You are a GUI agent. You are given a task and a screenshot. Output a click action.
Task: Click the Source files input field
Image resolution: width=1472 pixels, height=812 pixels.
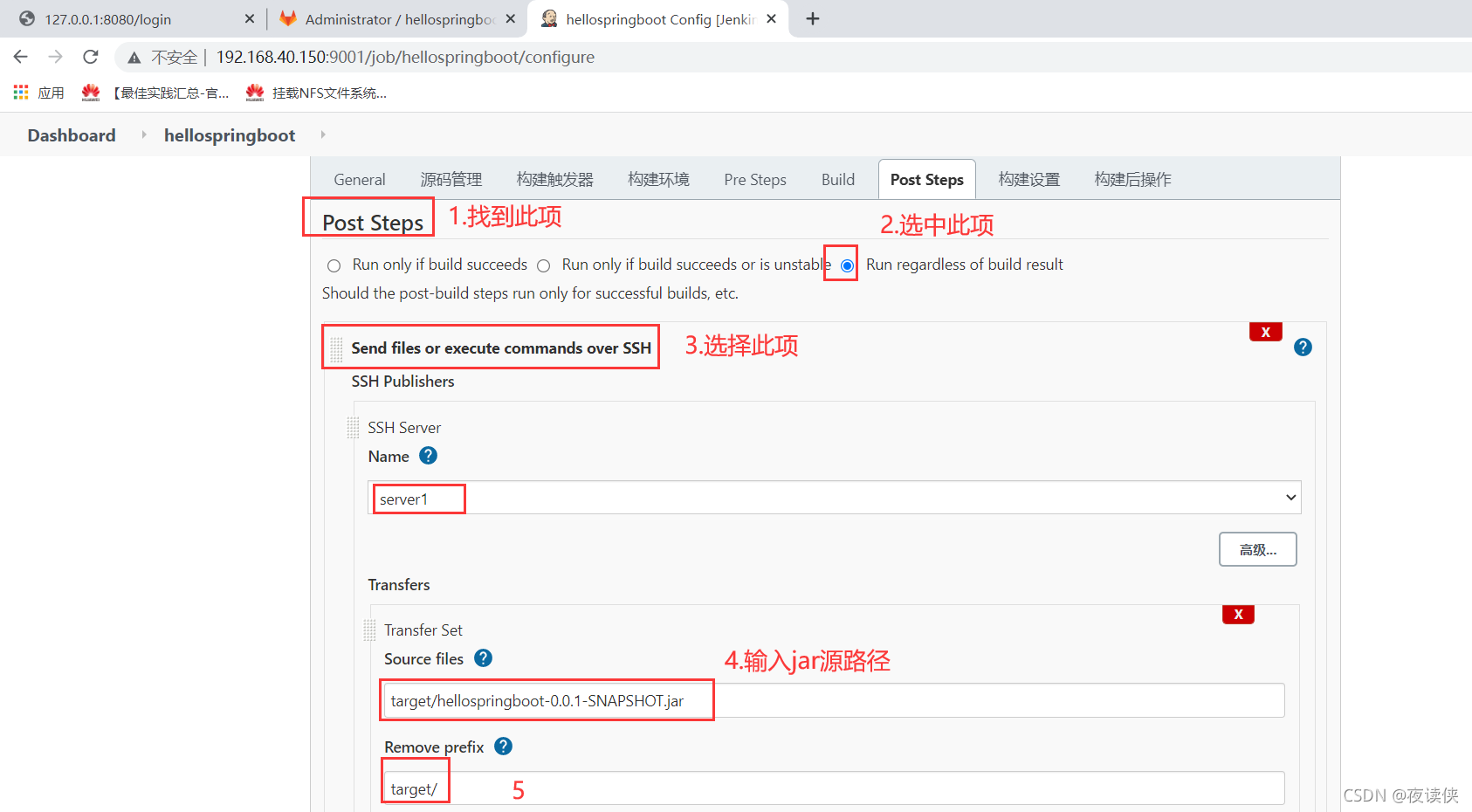click(835, 700)
